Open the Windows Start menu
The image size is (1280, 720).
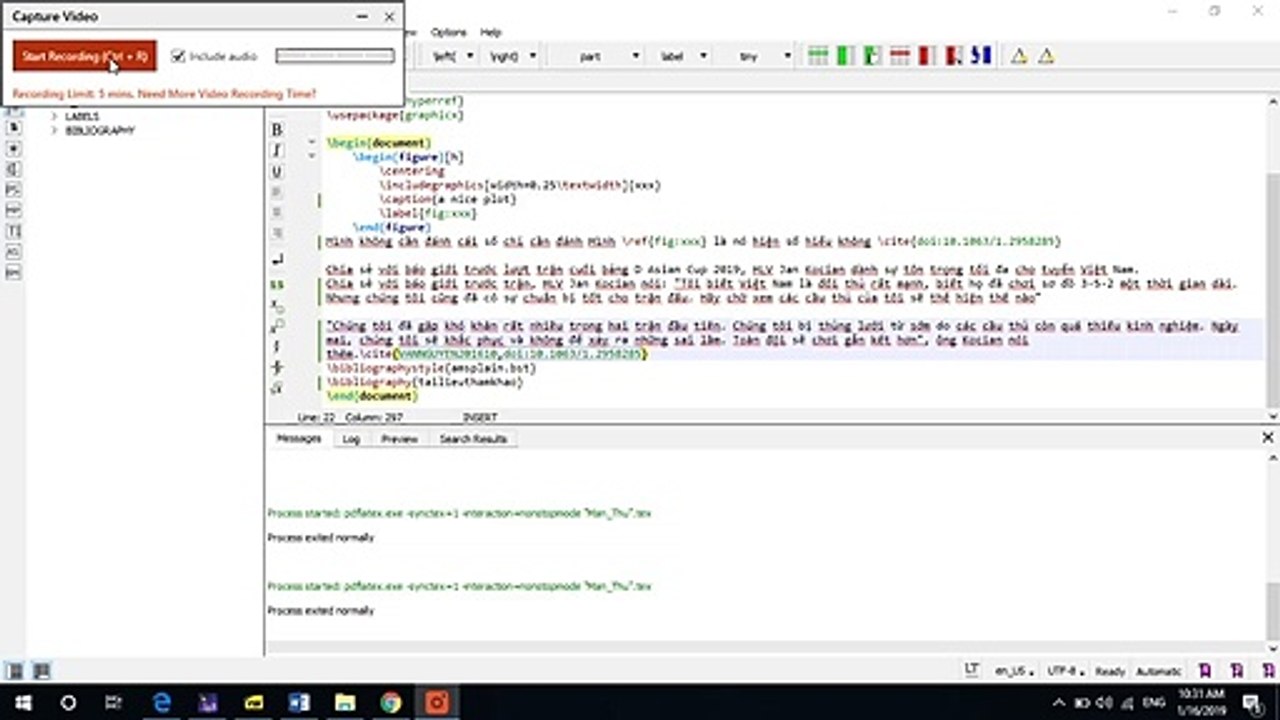point(22,702)
